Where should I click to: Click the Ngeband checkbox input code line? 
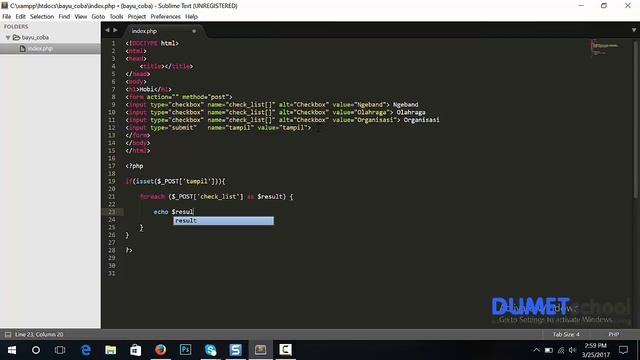click(x=272, y=104)
